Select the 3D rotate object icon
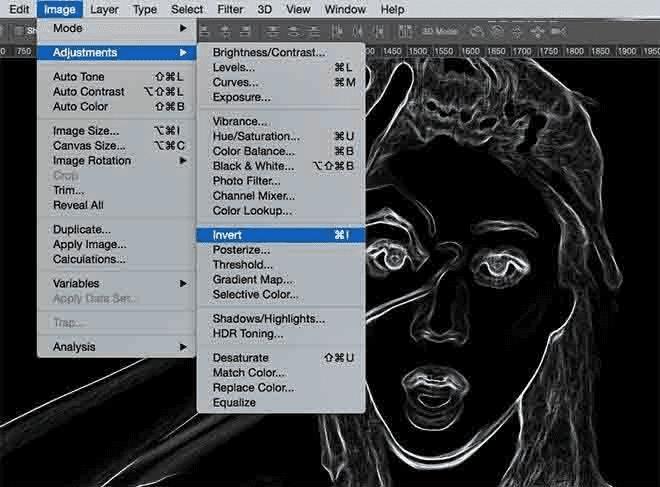Viewport: 660px width, 487px height. click(477, 30)
